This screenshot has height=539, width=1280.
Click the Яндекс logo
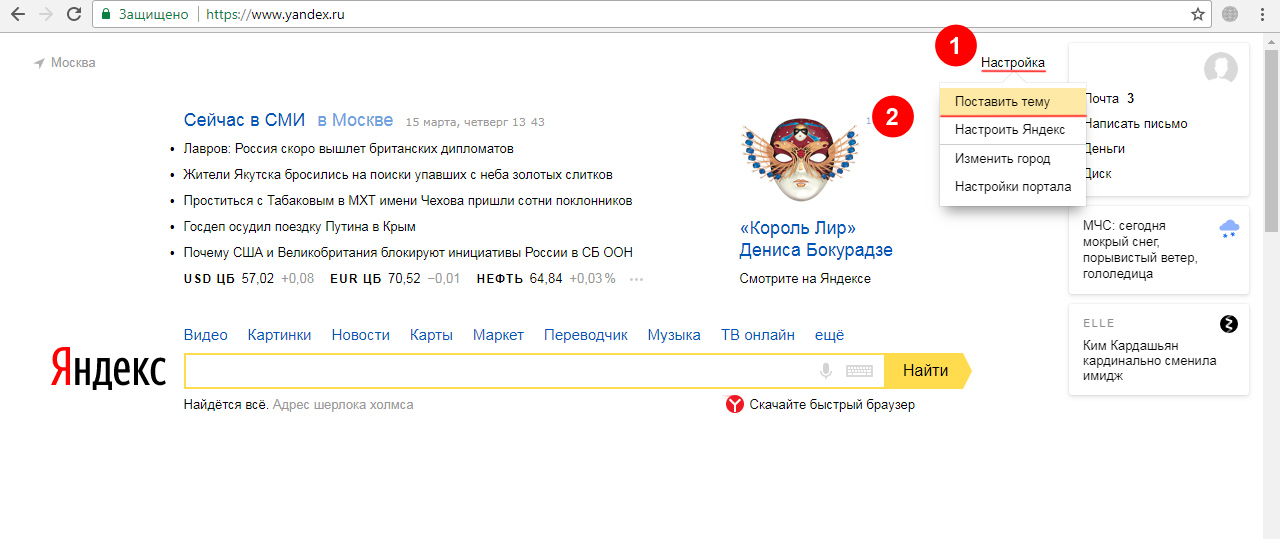tap(108, 370)
